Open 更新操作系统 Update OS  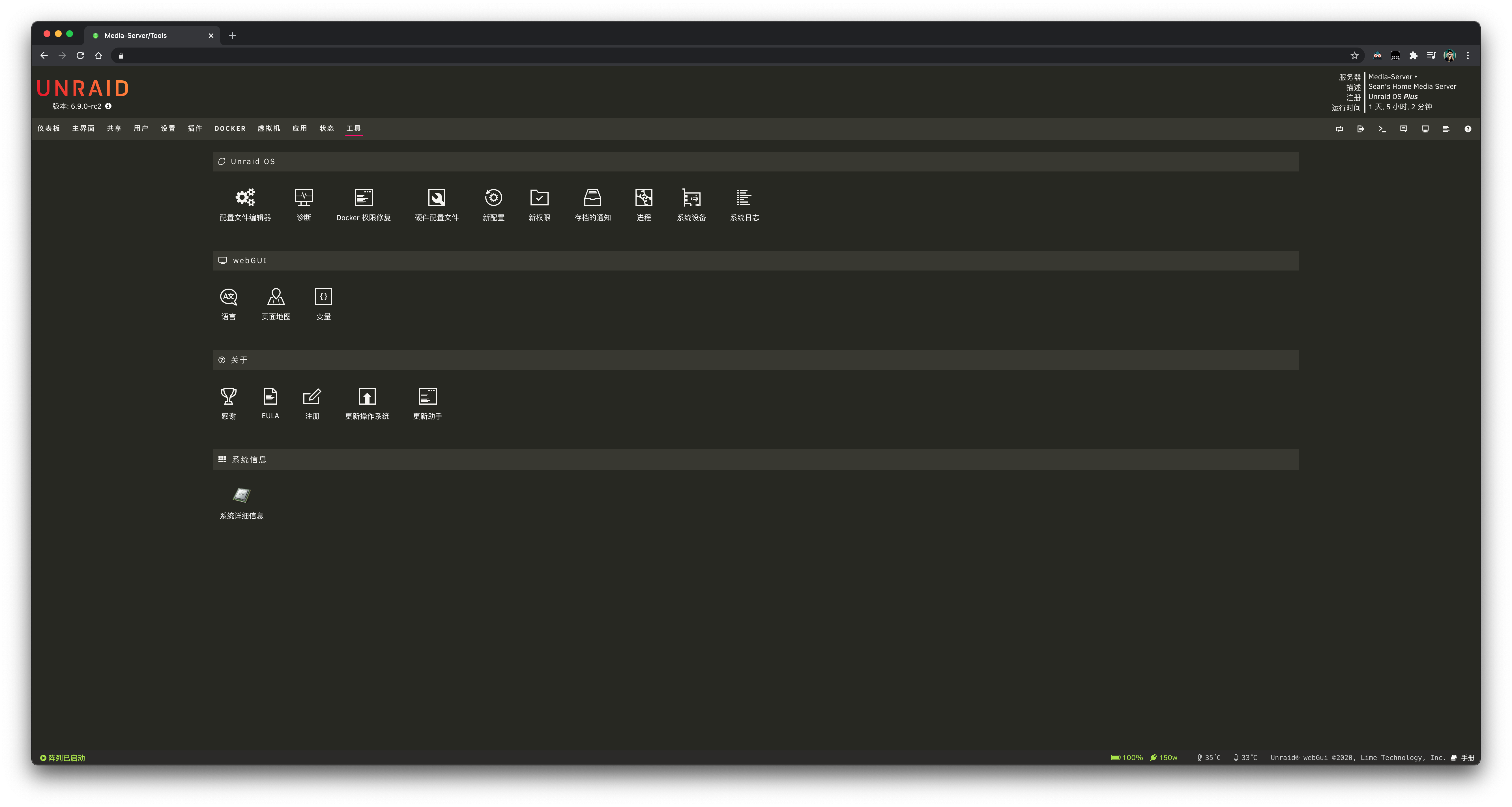367,397
